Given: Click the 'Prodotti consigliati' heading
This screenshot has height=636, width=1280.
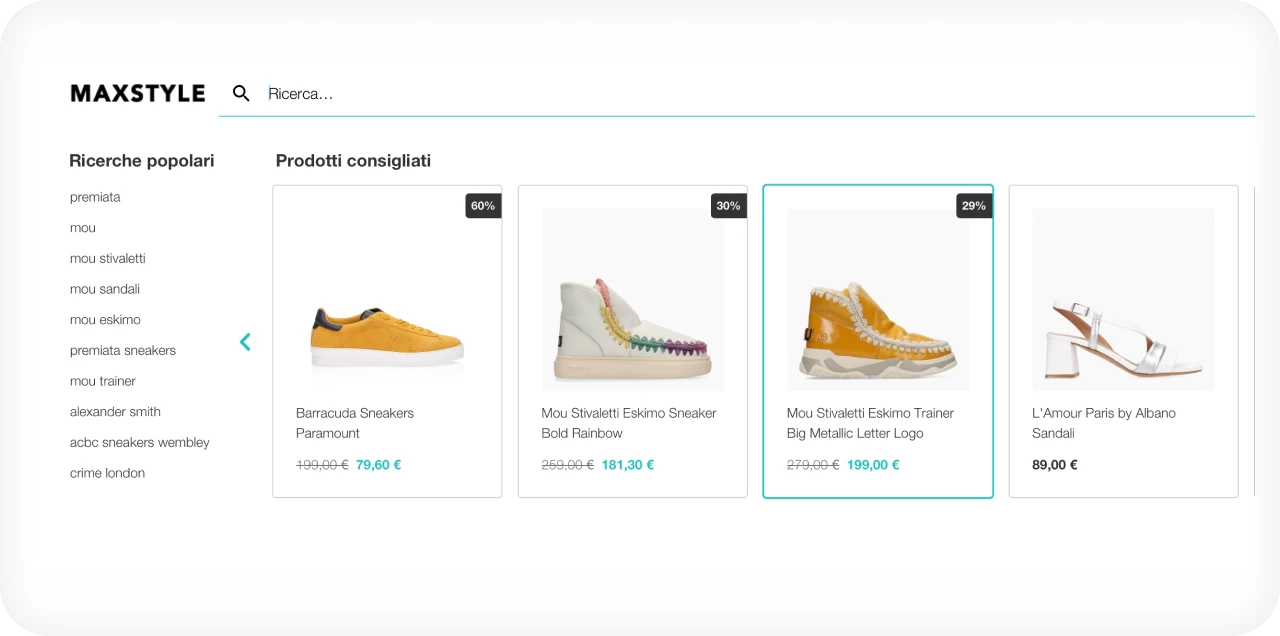Looking at the screenshot, I should 354,160.
